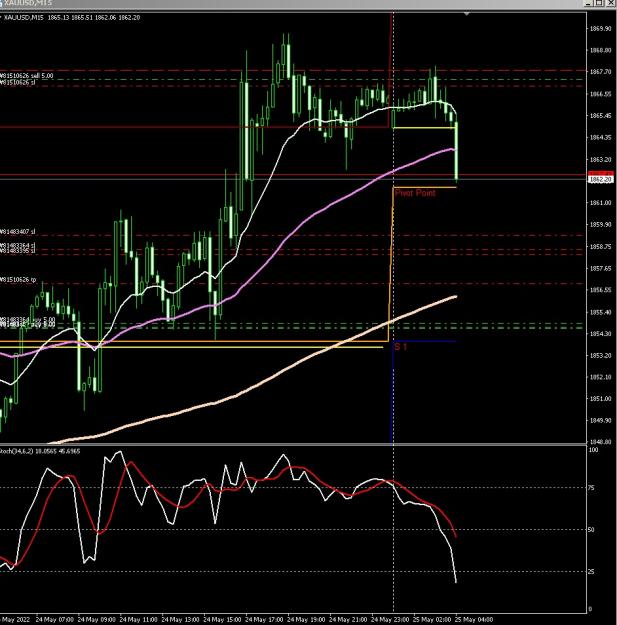
Task: Click the 1853.20 price scale label
Action: point(600,356)
